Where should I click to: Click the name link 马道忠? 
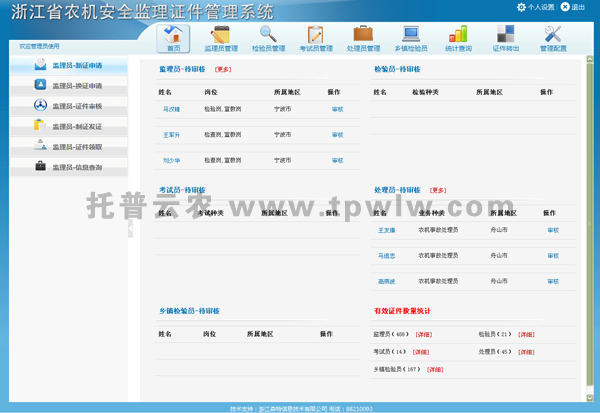(x=388, y=256)
